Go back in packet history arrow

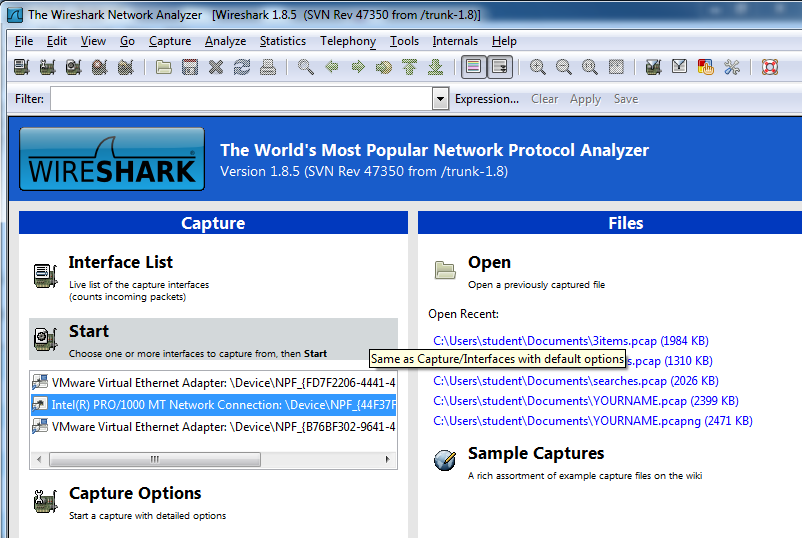click(332, 67)
